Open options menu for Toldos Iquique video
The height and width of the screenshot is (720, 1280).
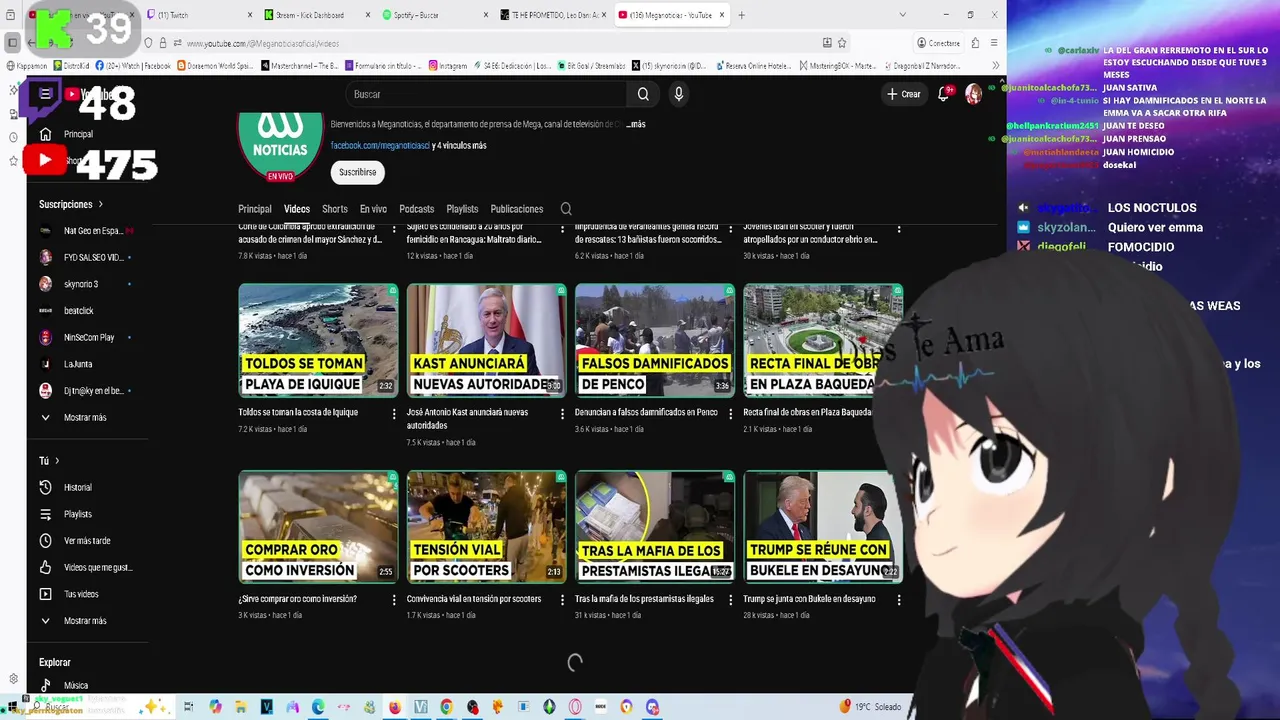(x=393, y=413)
